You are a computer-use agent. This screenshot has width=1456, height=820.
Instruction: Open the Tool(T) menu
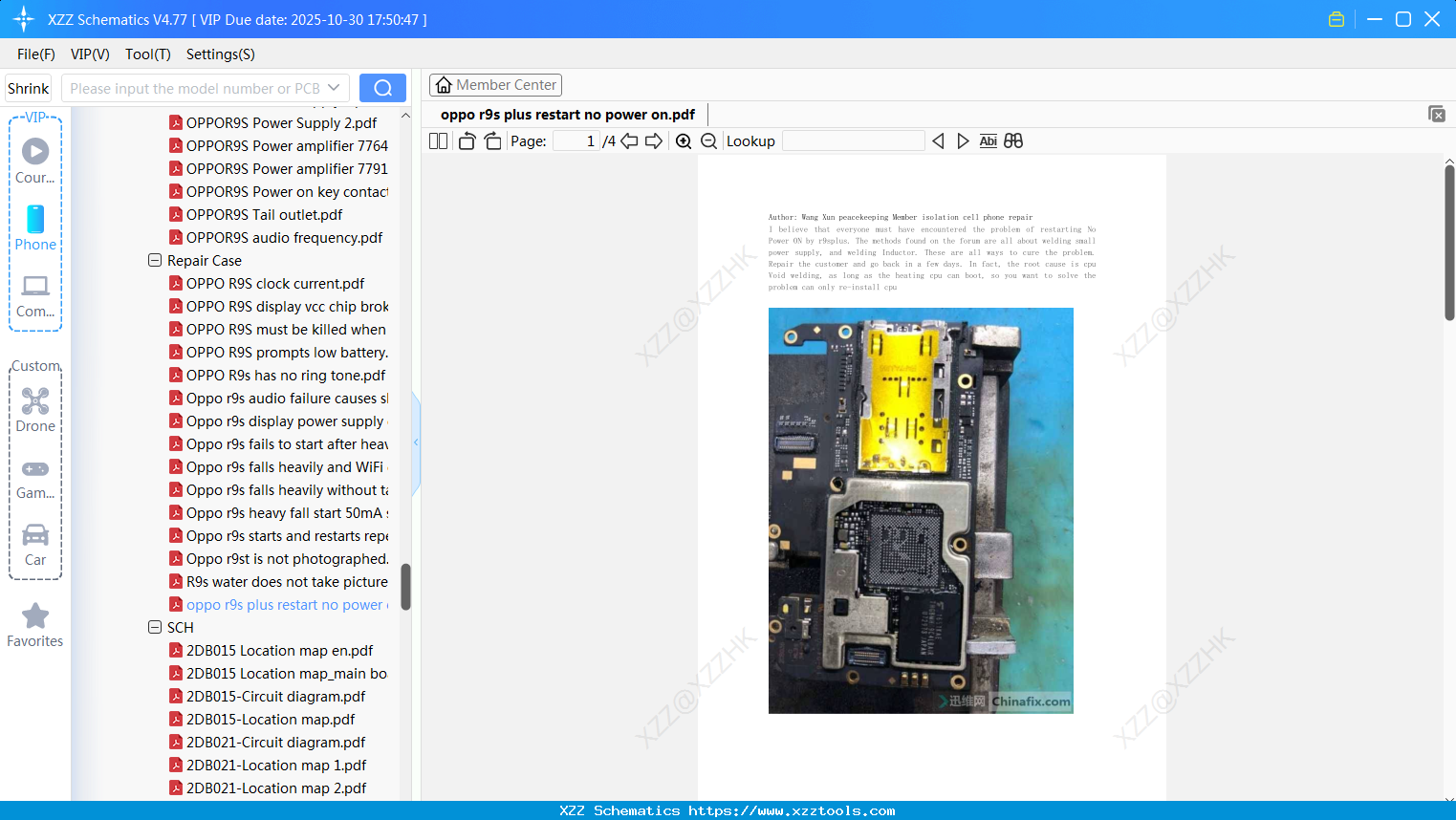[x=147, y=54]
